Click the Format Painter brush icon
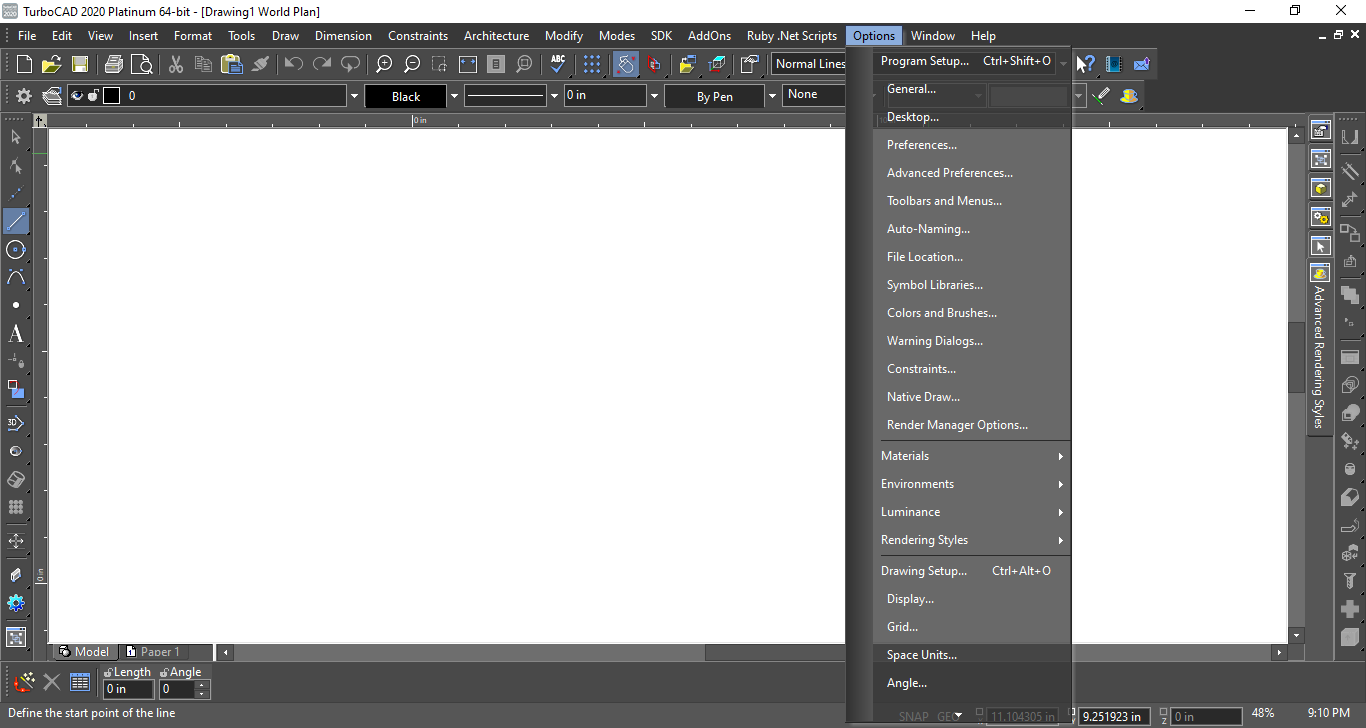 click(x=260, y=64)
